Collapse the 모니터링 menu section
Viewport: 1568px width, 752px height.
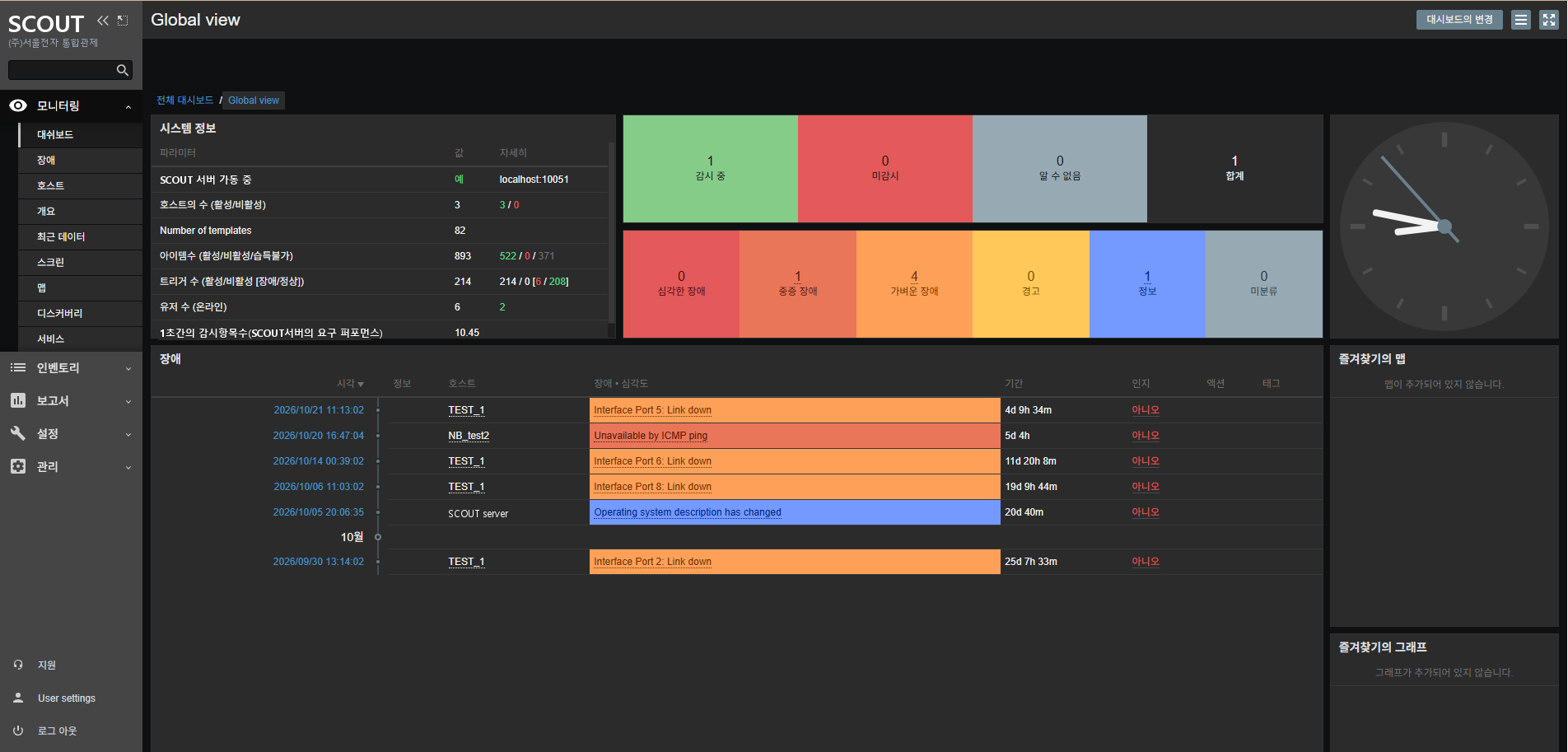pos(128,106)
